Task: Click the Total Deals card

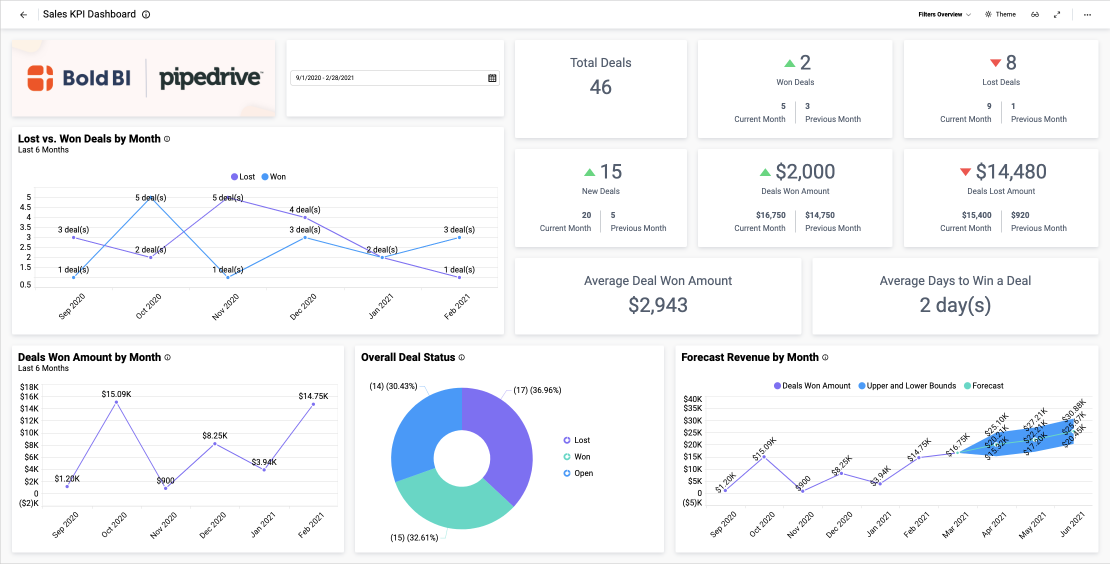Action: 600,89
